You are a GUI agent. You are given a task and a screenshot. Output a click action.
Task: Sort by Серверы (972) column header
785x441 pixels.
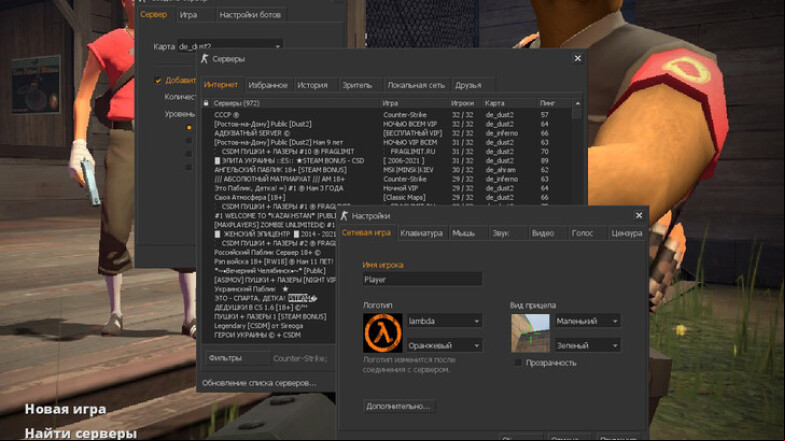295,103
